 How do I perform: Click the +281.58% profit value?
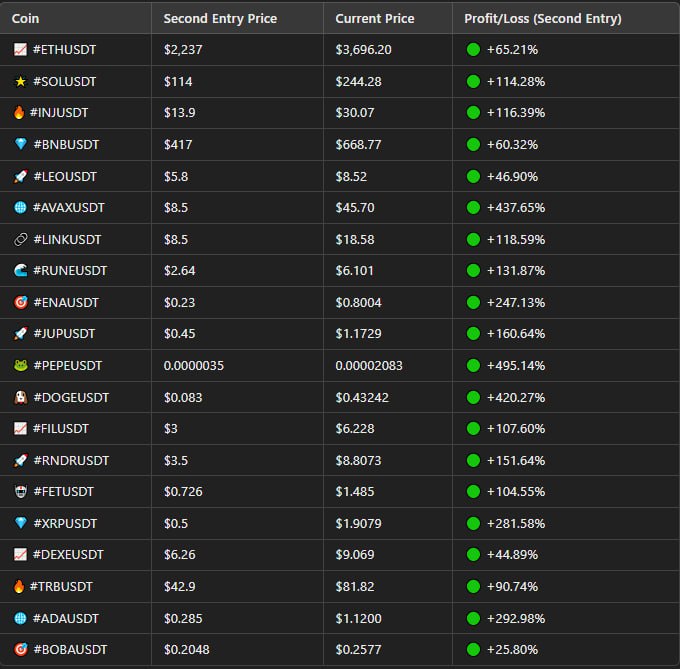click(516, 523)
